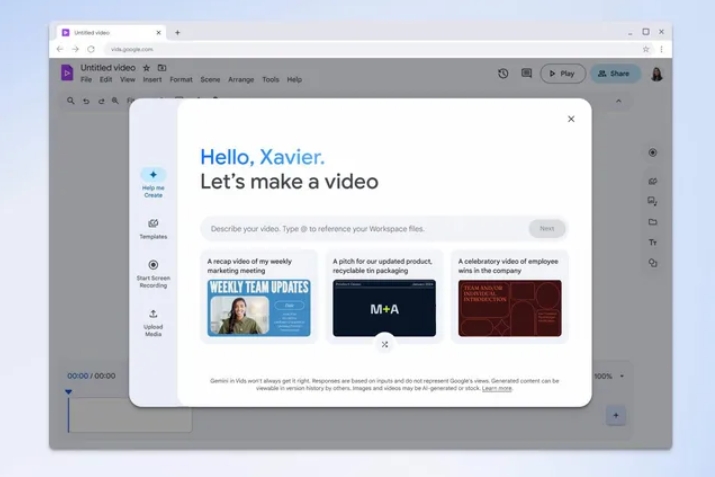715x477 pixels.
Task: Go back in the browser
Action: point(60,49)
